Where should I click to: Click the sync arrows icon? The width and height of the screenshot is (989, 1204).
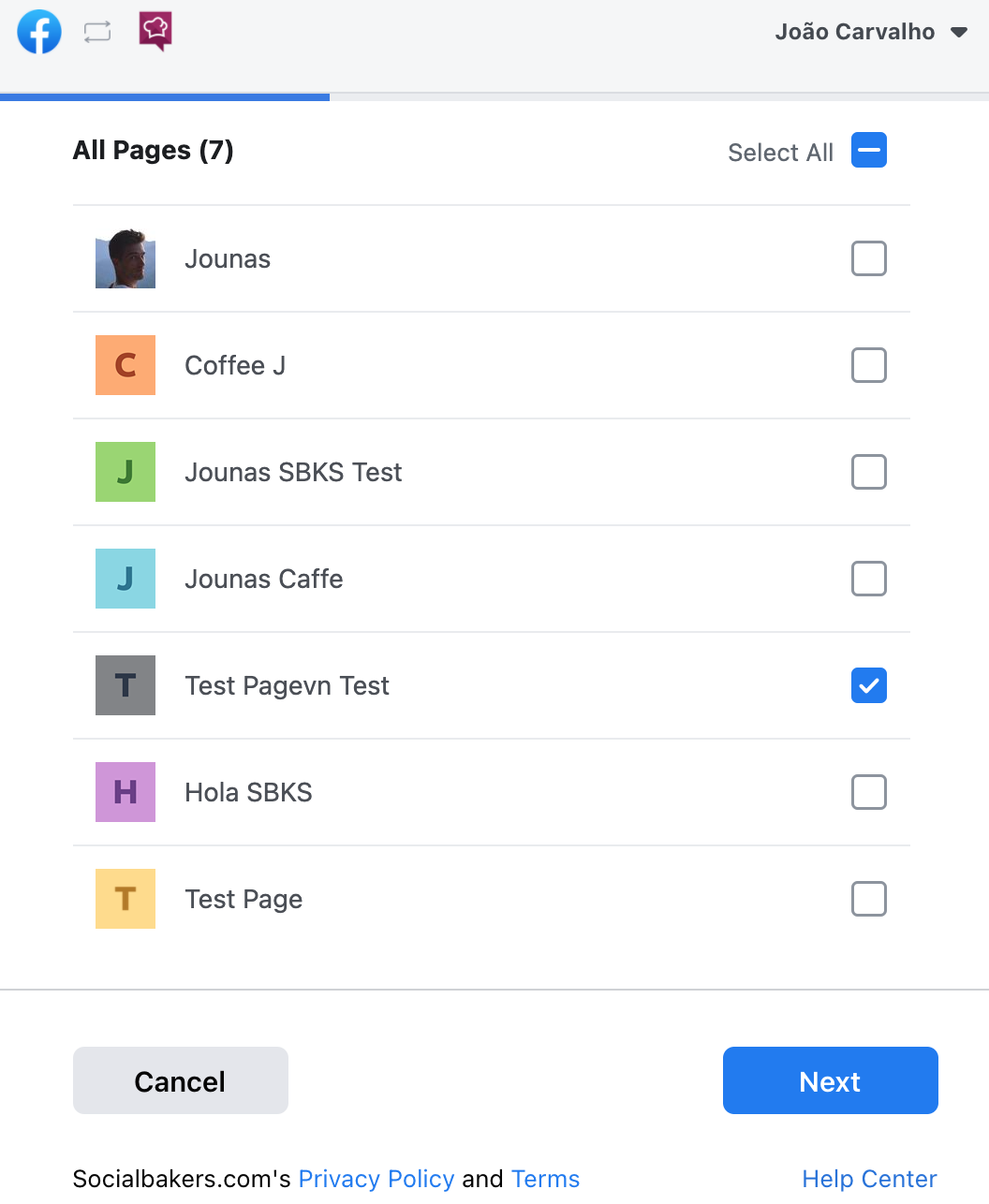(97, 32)
